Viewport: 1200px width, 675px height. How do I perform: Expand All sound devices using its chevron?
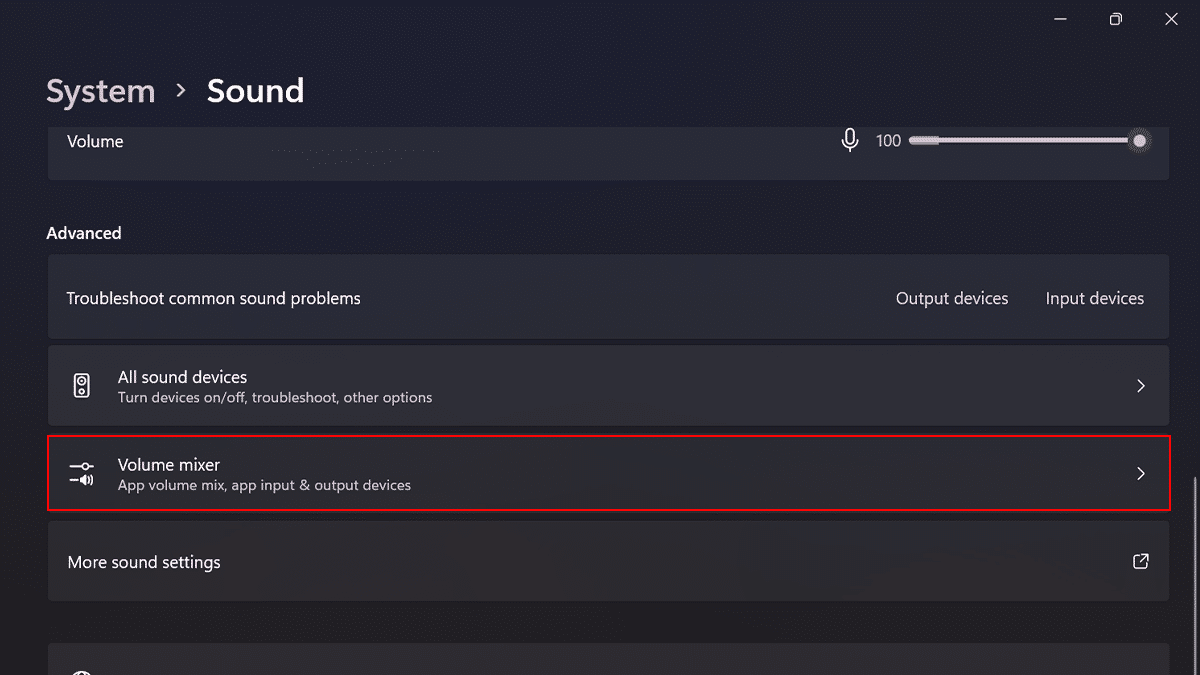1141,386
